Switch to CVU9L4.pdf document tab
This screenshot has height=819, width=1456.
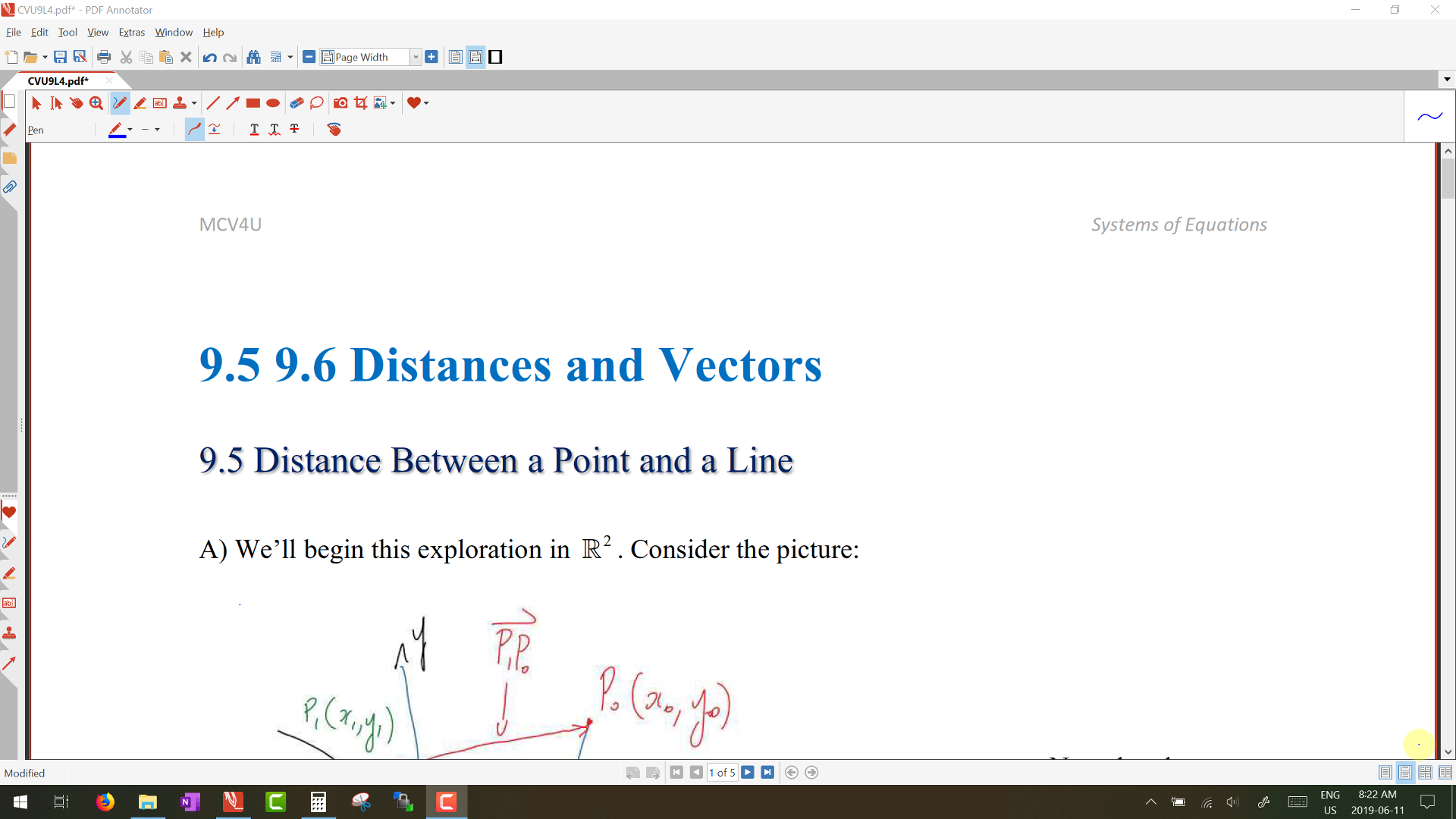(x=58, y=81)
